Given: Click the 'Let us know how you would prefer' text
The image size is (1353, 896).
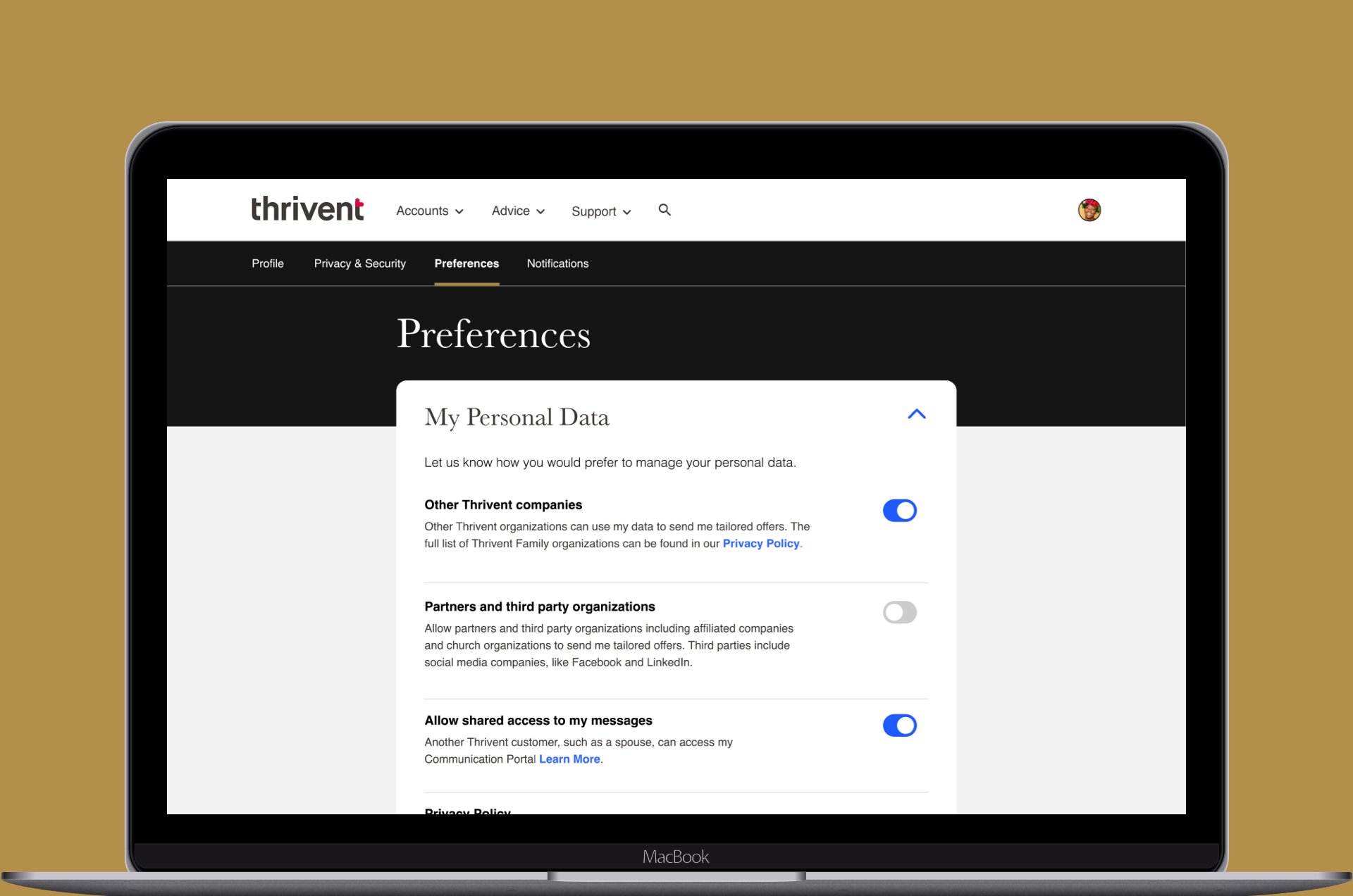Looking at the screenshot, I should coord(610,463).
